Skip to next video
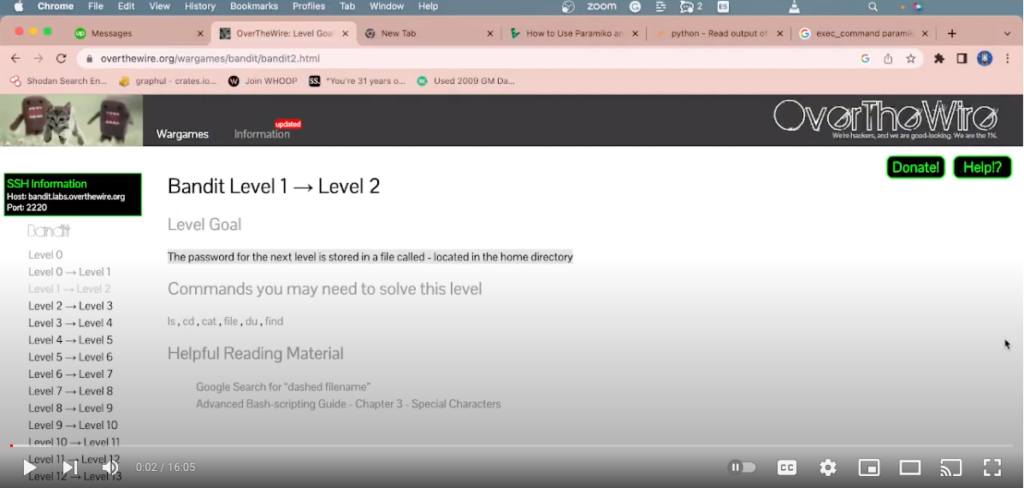1024x488 pixels. (70, 467)
